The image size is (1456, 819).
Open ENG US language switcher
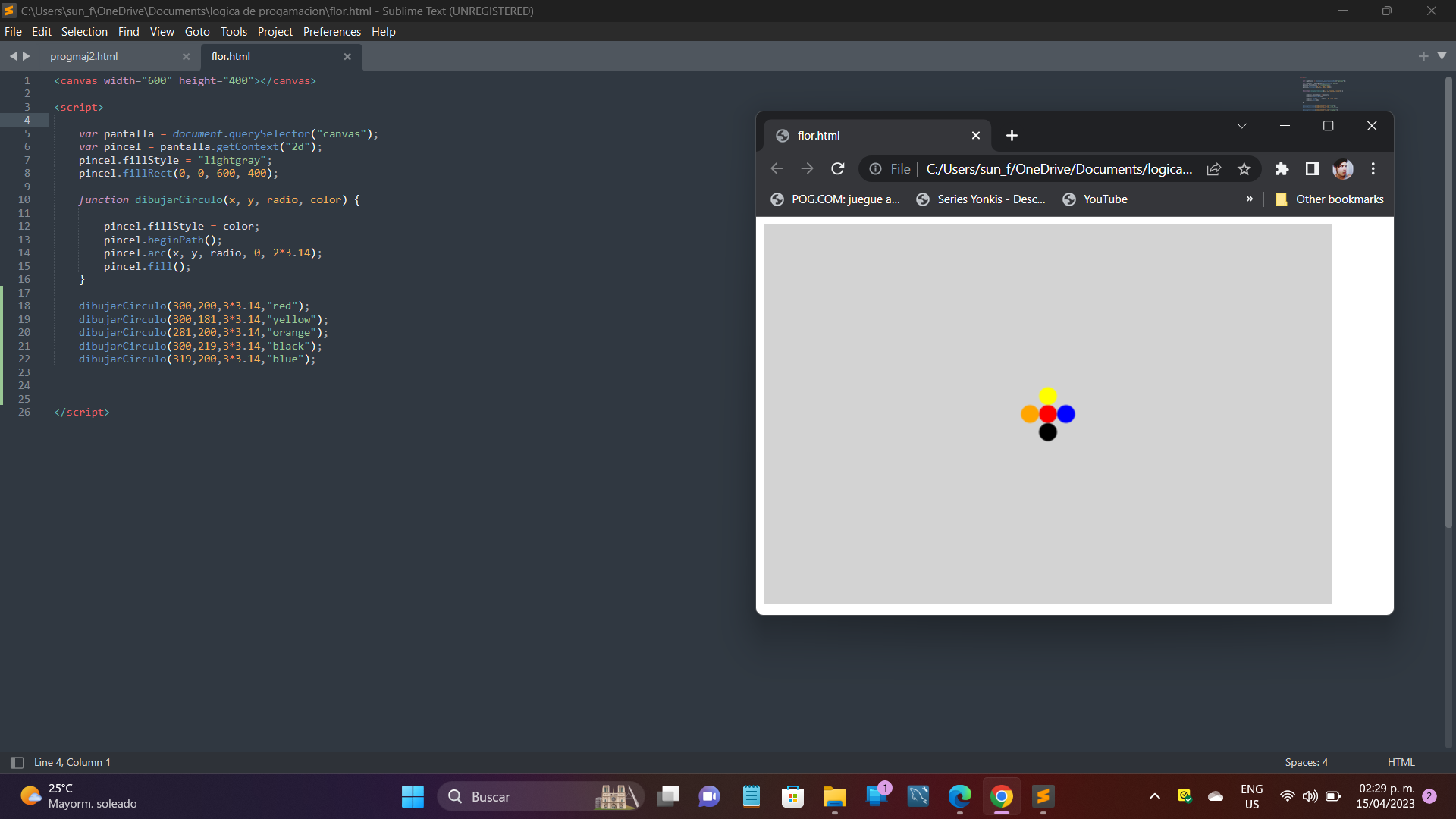[x=1252, y=796]
